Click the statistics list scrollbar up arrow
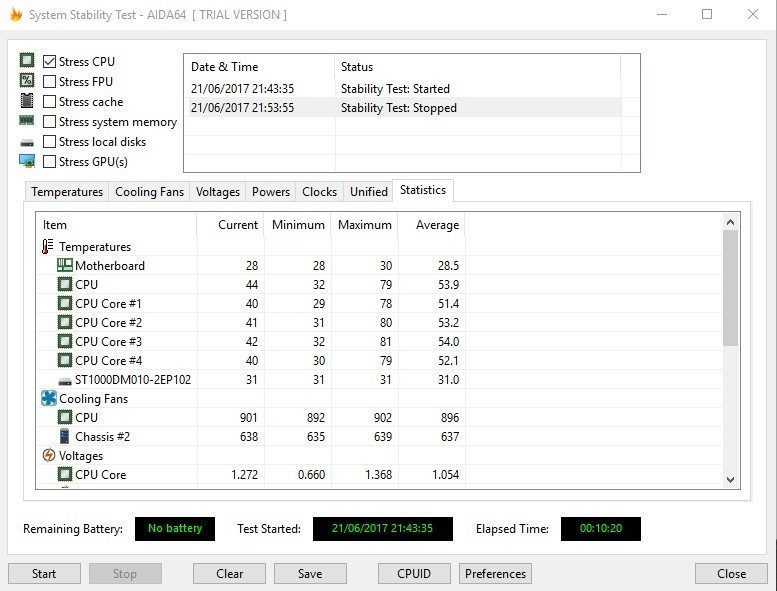 point(730,222)
